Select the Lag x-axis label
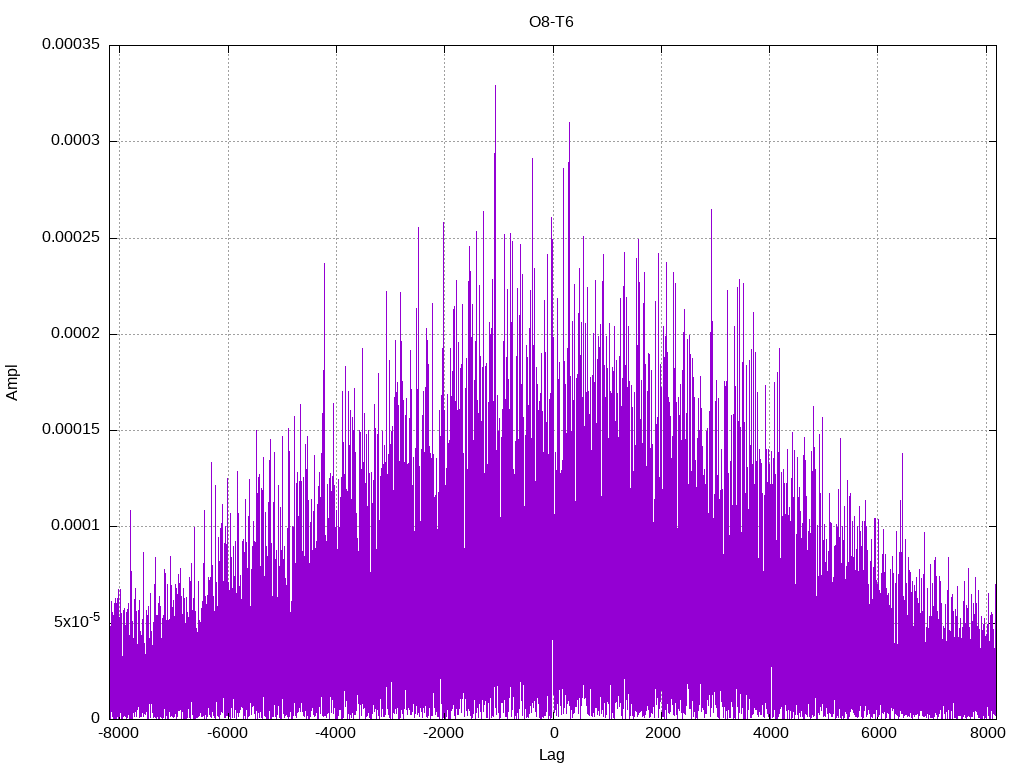This screenshot has height=768, width=1024. (551, 755)
